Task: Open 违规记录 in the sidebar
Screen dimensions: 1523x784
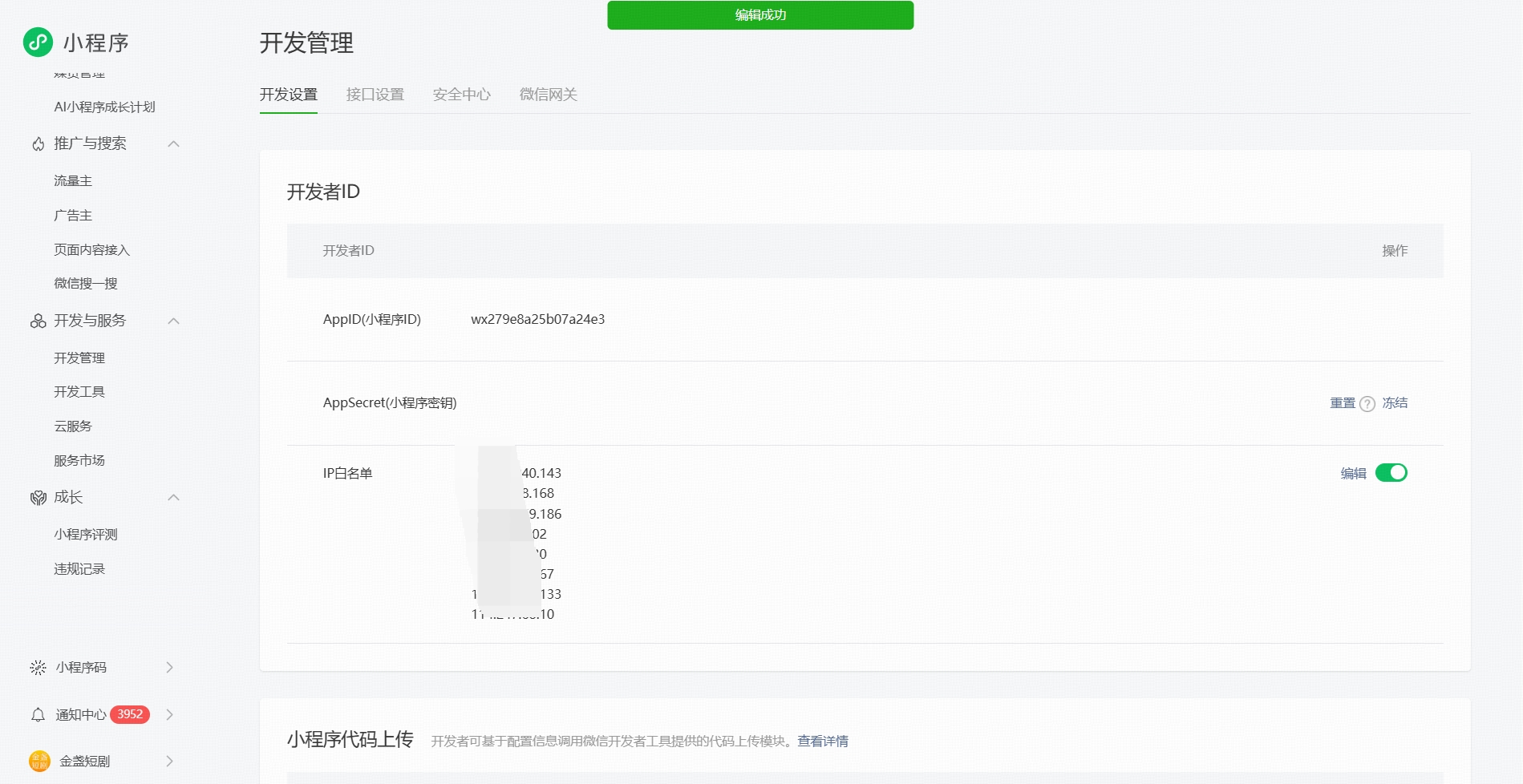Action: [x=79, y=569]
